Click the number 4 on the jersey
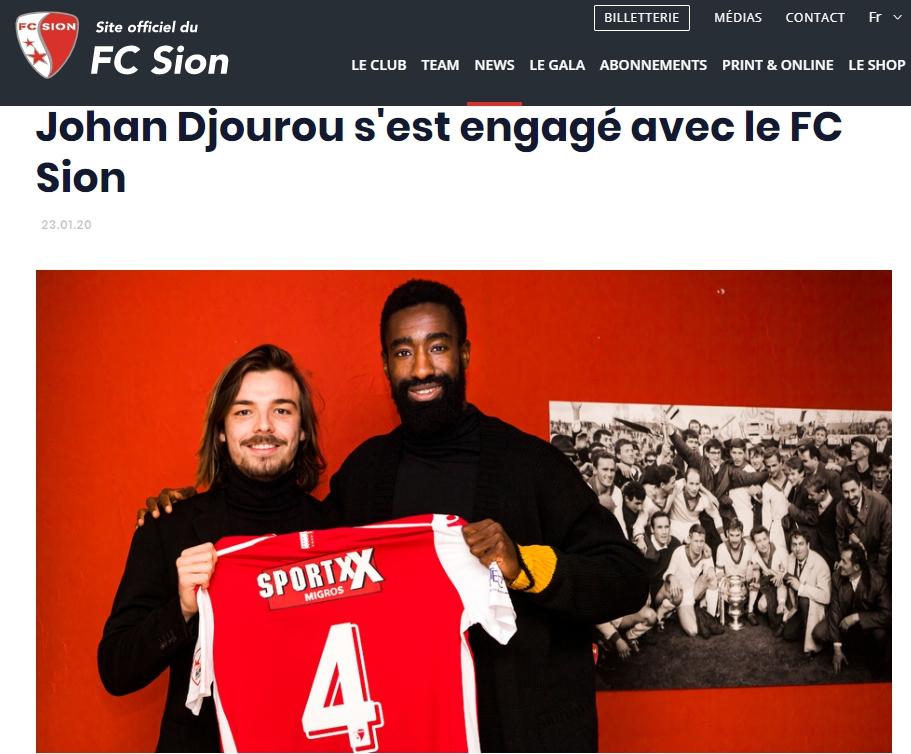911x754 pixels. tap(343, 684)
